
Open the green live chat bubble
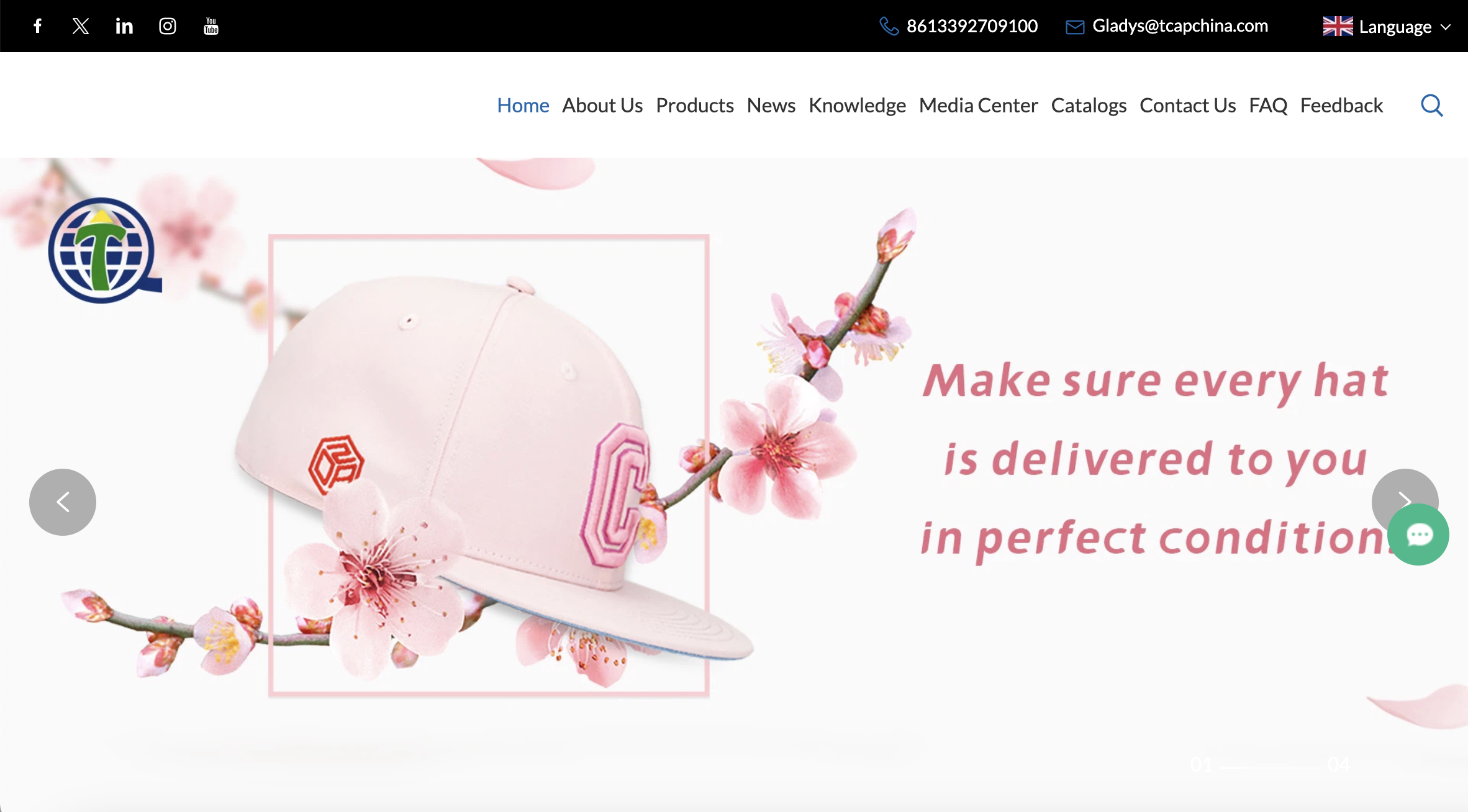coord(1418,535)
